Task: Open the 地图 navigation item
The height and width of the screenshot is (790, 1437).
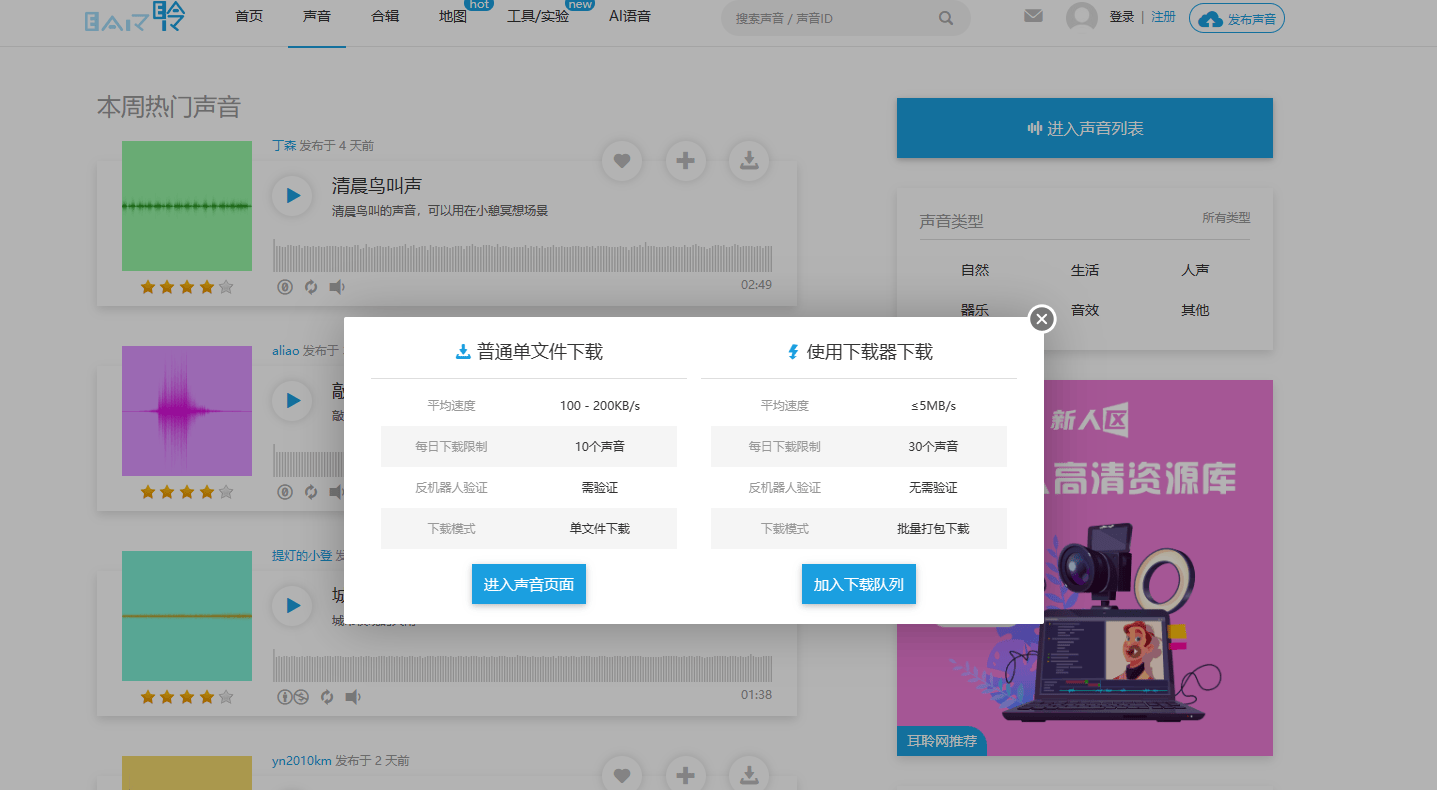Action: coord(452,16)
